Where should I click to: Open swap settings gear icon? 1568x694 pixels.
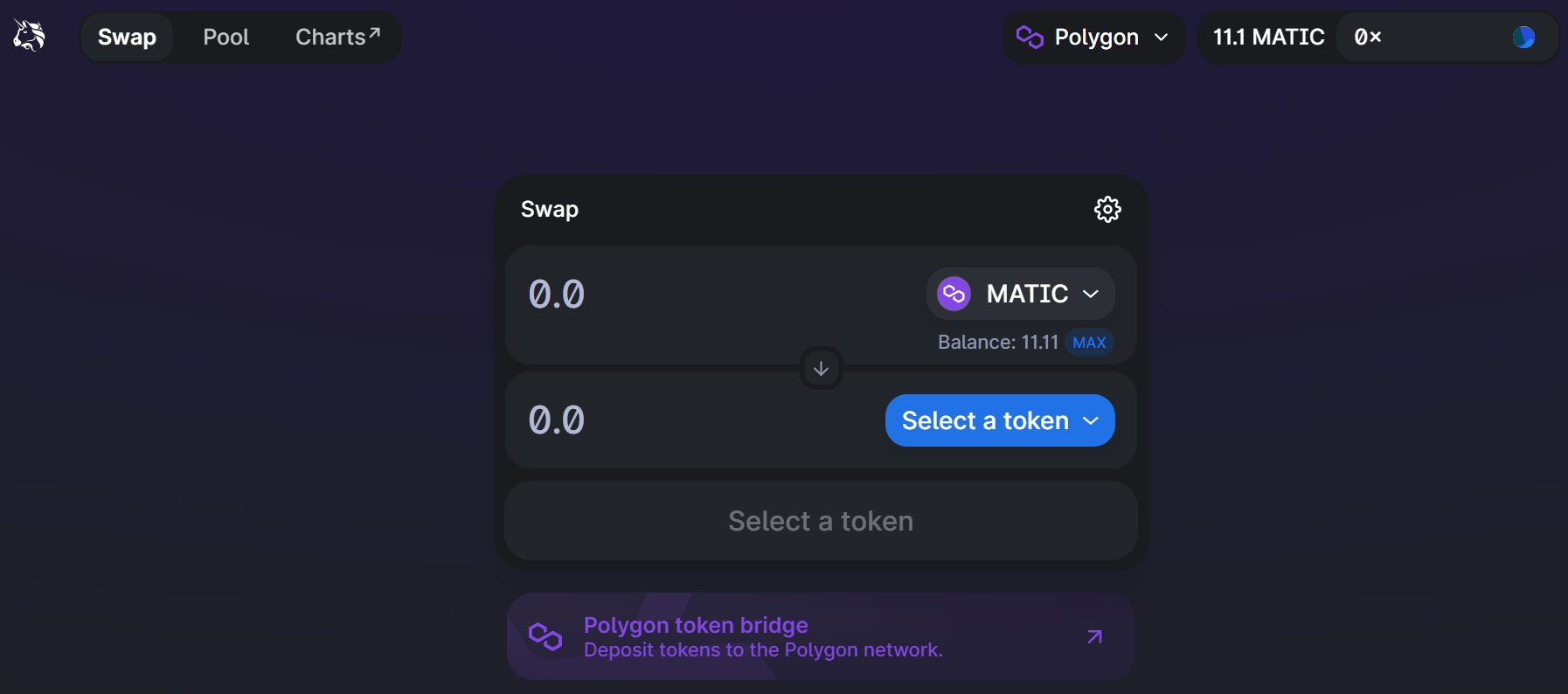(1107, 210)
